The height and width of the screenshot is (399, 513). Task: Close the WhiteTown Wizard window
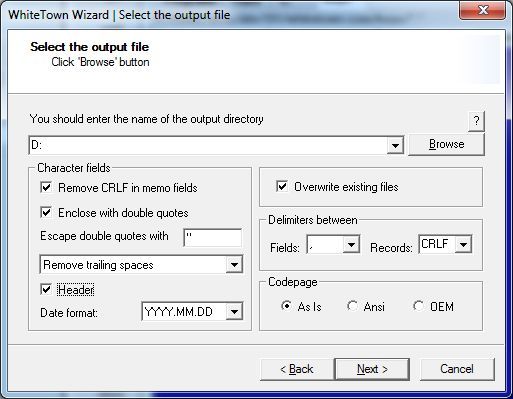point(482,10)
